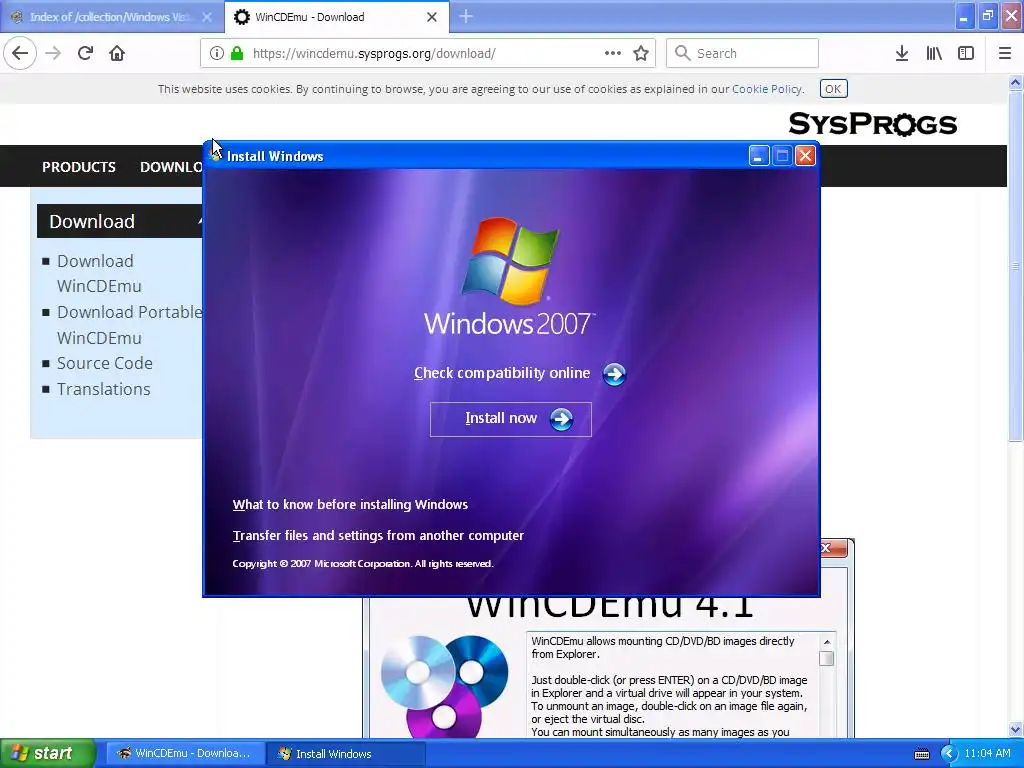This screenshot has height=768, width=1024.
Task: Open What to know before installing Windows
Action: (x=350, y=504)
